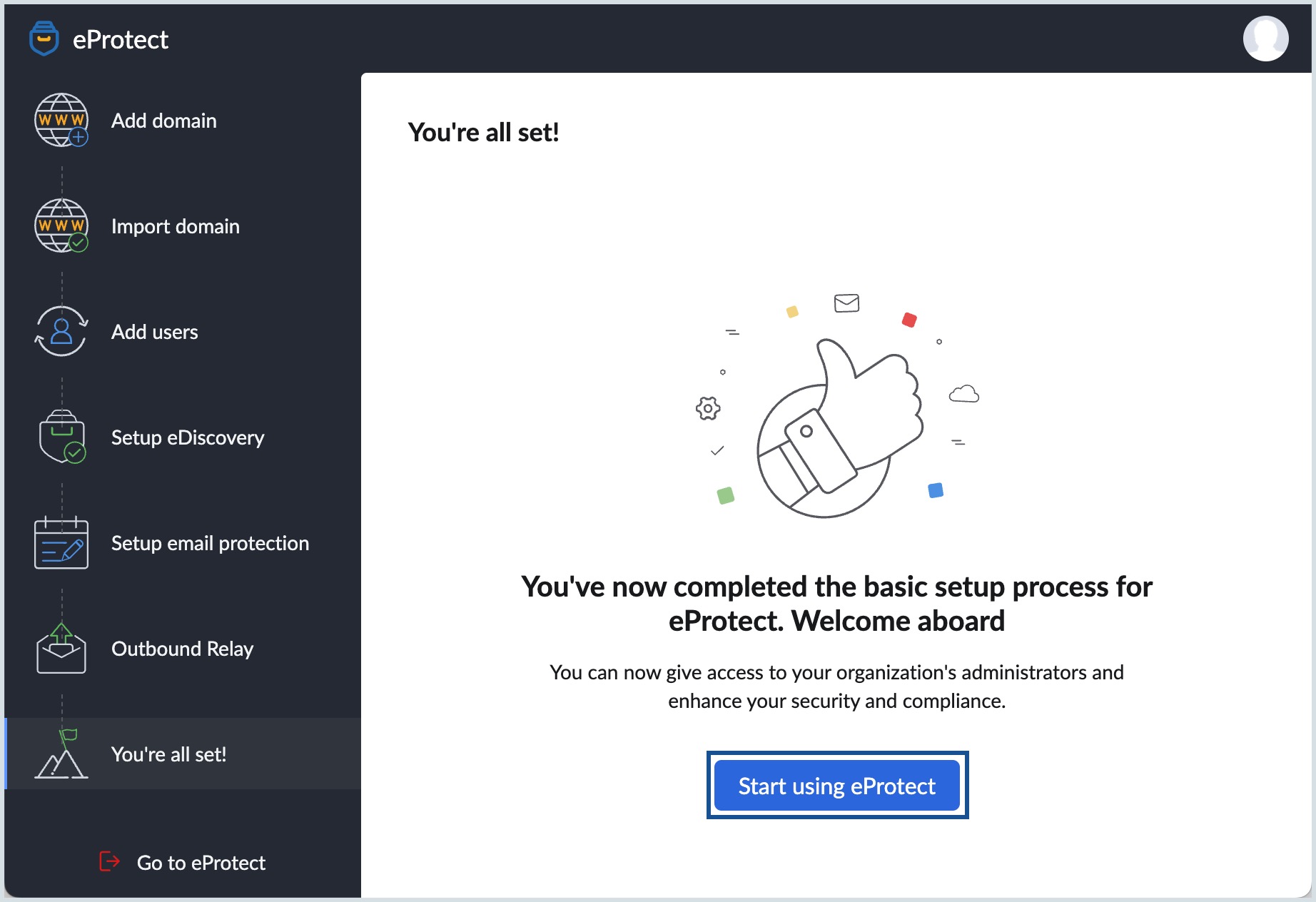Viewport: 1316px width, 902px height.
Task: Click the You're all set! page heading
Action: [483, 132]
